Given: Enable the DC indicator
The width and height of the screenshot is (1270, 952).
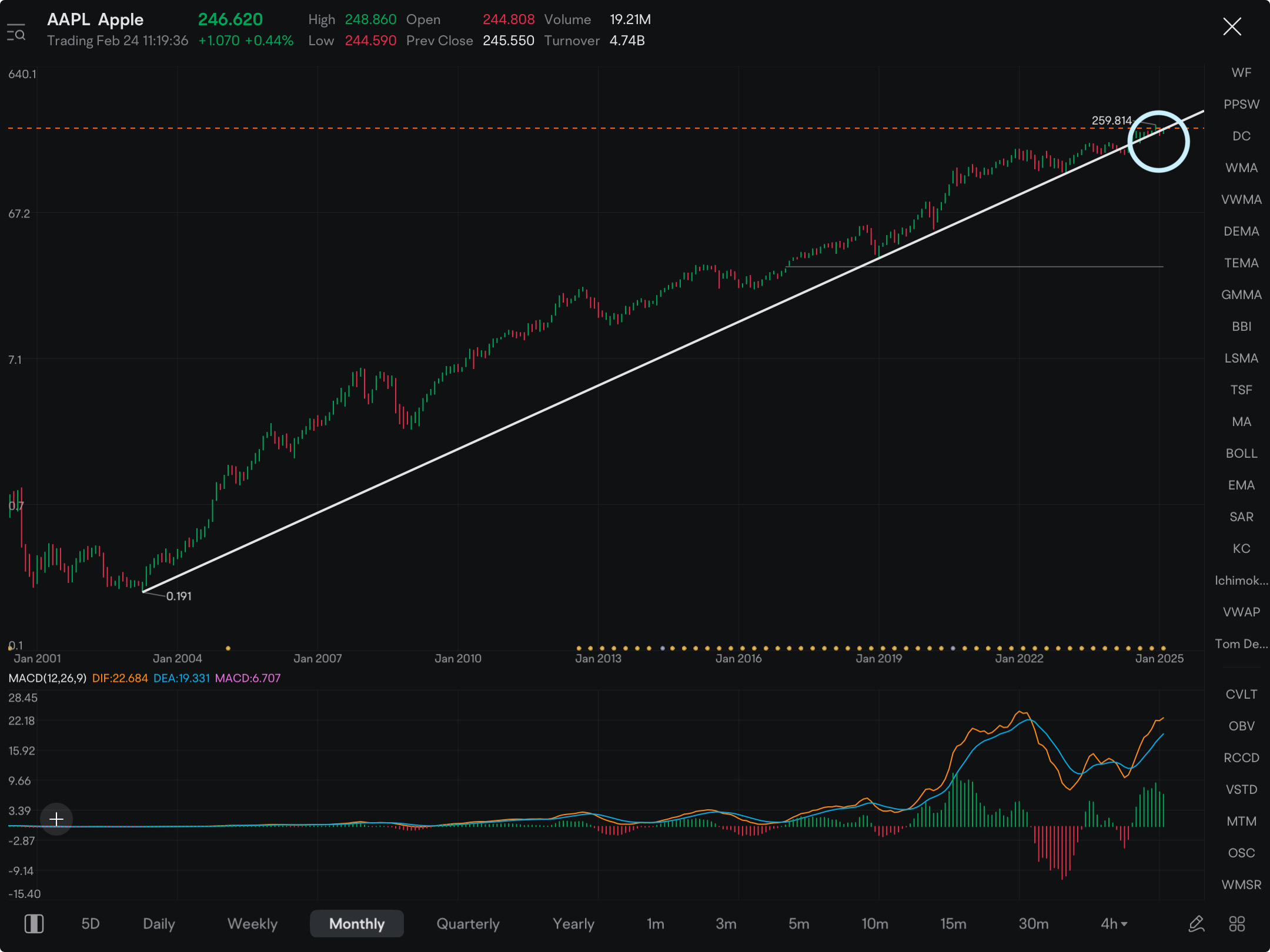Looking at the screenshot, I should tap(1241, 136).
